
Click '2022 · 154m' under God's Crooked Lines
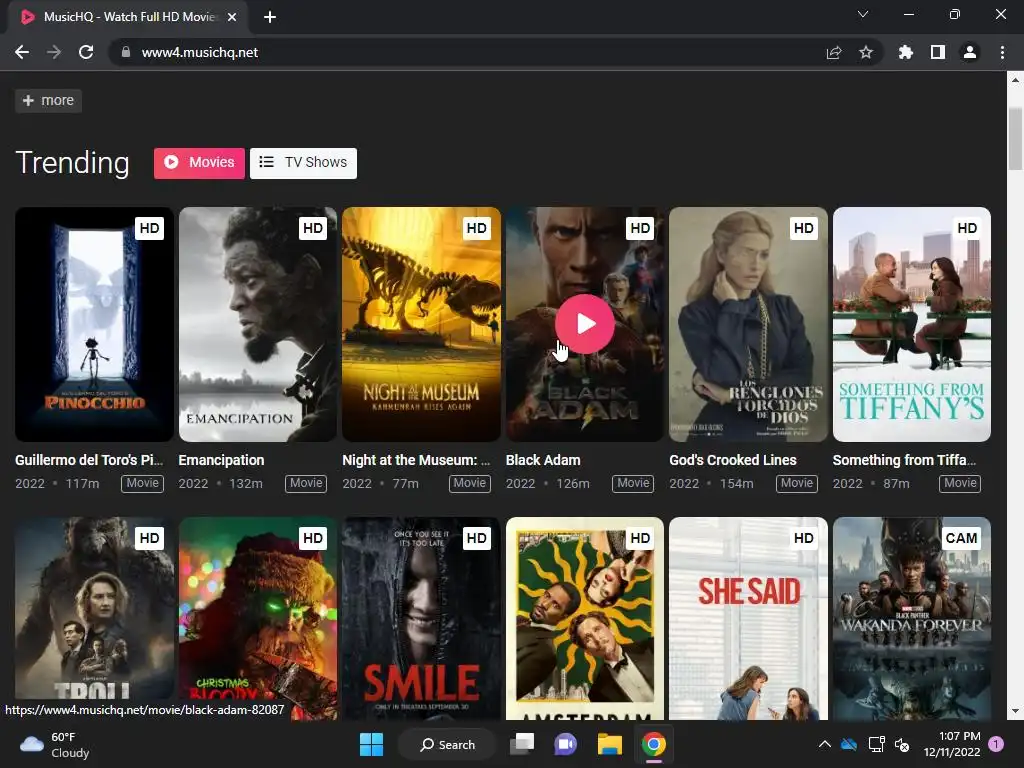pos(711,484)
